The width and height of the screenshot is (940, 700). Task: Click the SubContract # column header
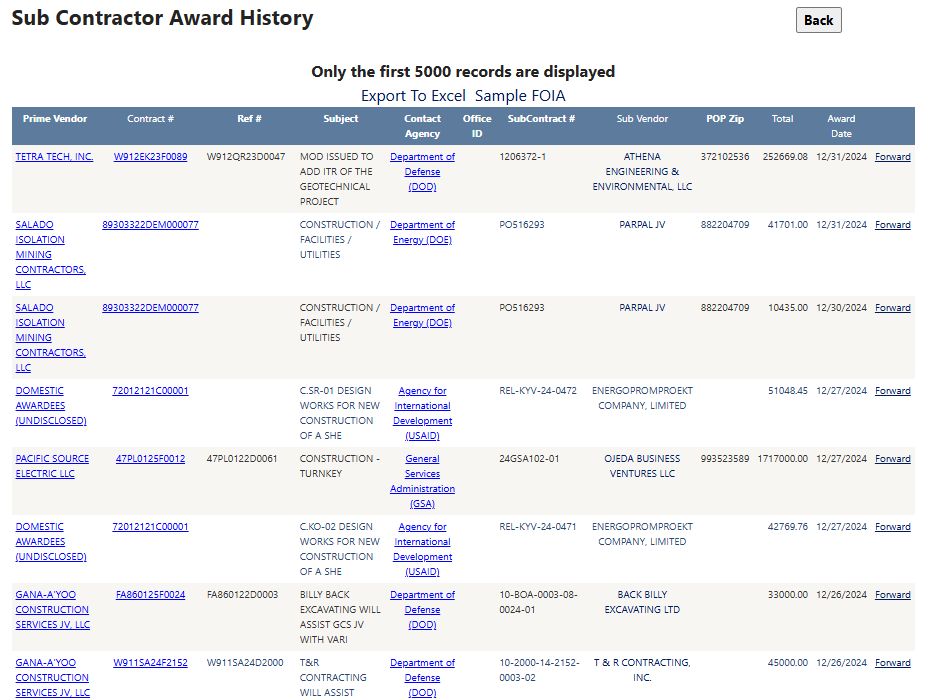(541, 119)
